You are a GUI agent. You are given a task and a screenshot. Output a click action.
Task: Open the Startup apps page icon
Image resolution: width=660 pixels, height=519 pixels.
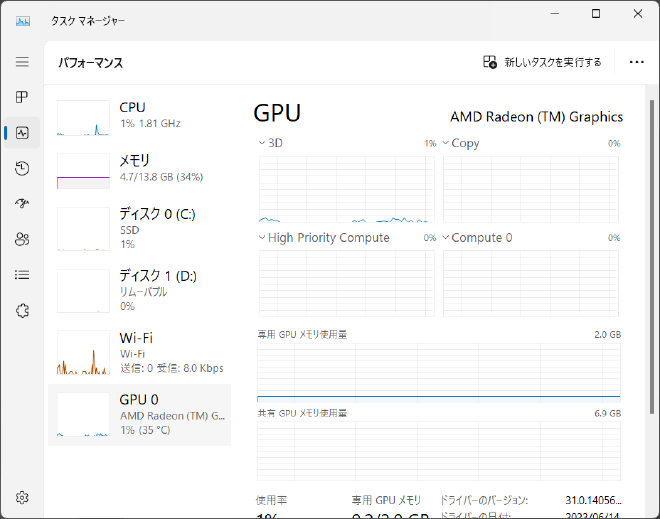[x=22, y=204]
